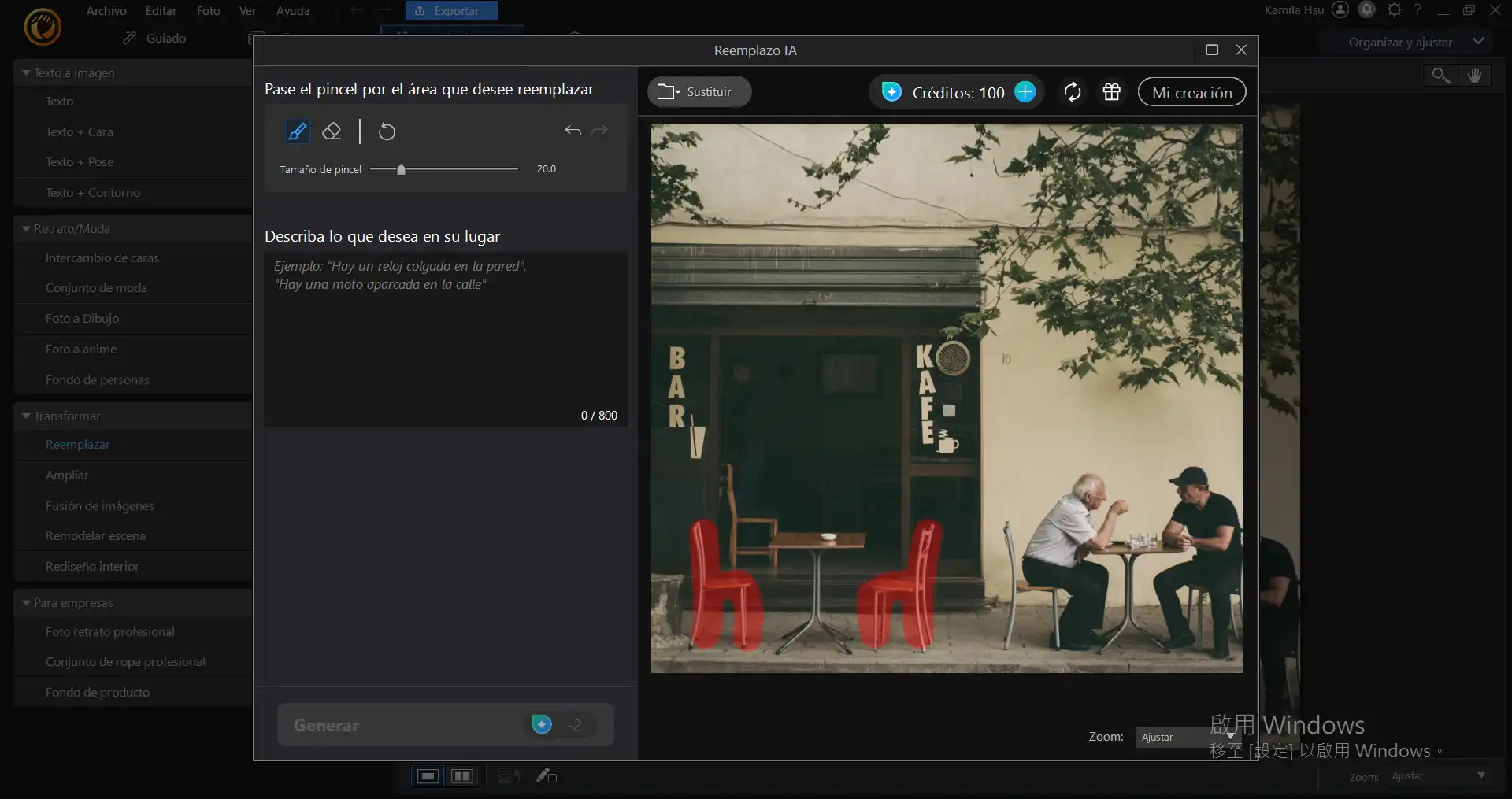The image size is (1512, 799).
Task: Click the PhotoDirector logo icon
Action: (43, 27)
